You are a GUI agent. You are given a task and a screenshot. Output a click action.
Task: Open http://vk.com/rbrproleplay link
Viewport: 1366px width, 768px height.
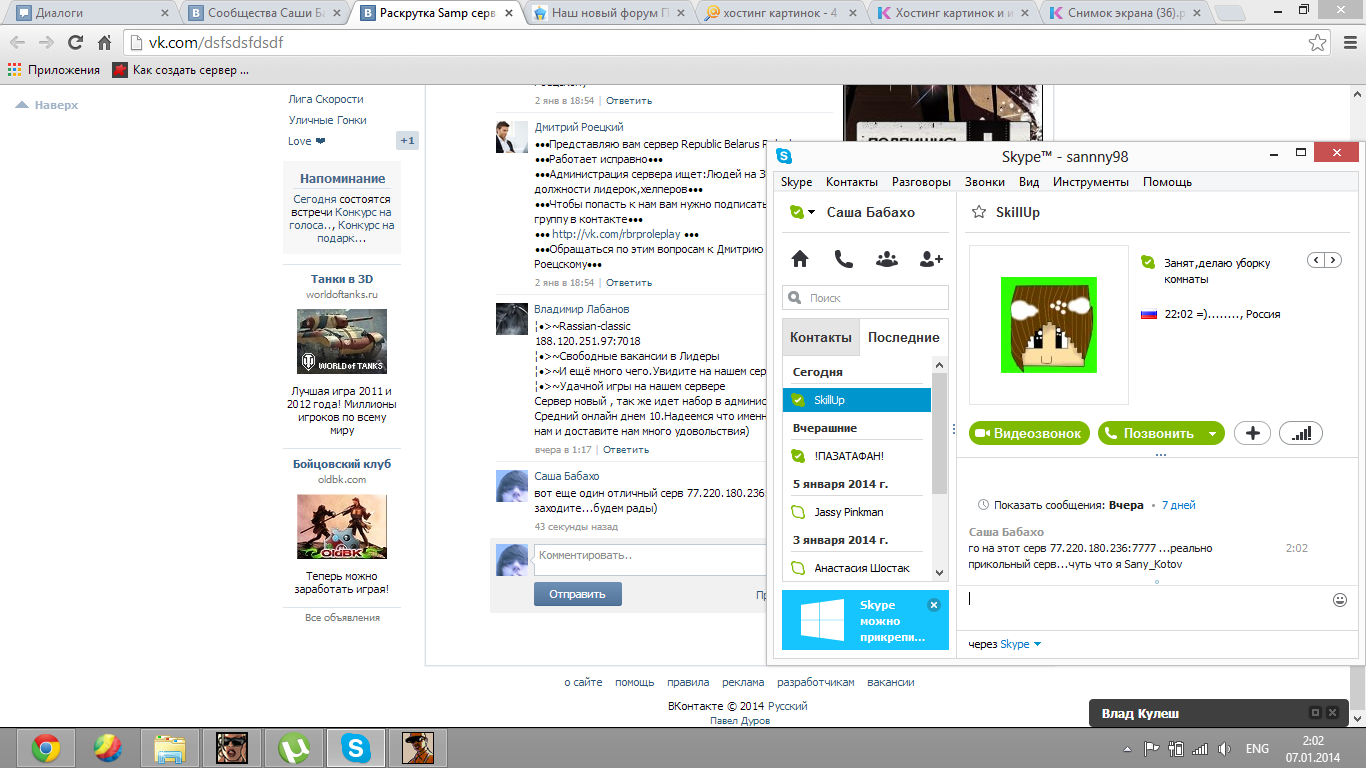tap(616, 234)
